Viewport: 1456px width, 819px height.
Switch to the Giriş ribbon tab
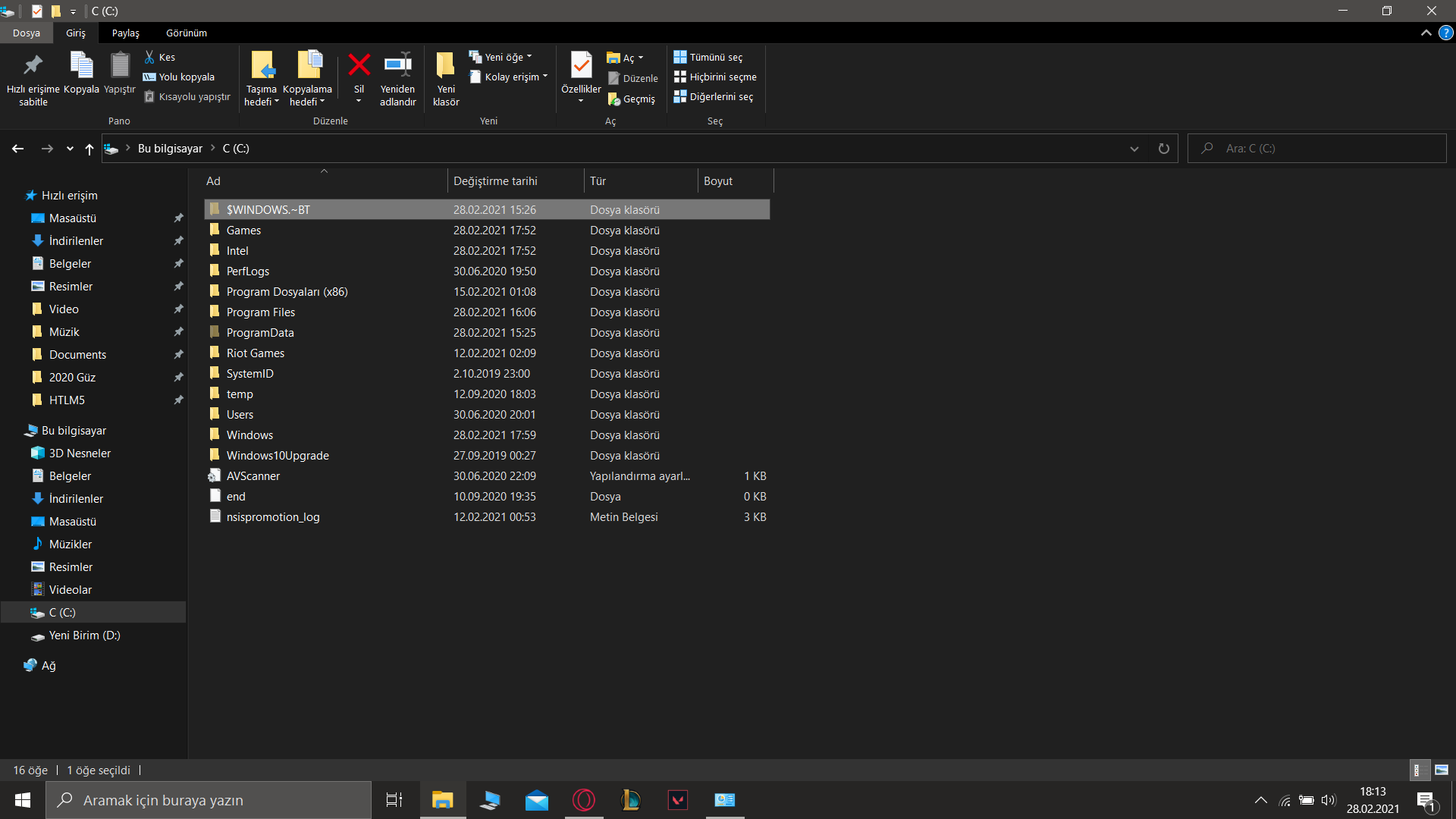pos(75,33)
